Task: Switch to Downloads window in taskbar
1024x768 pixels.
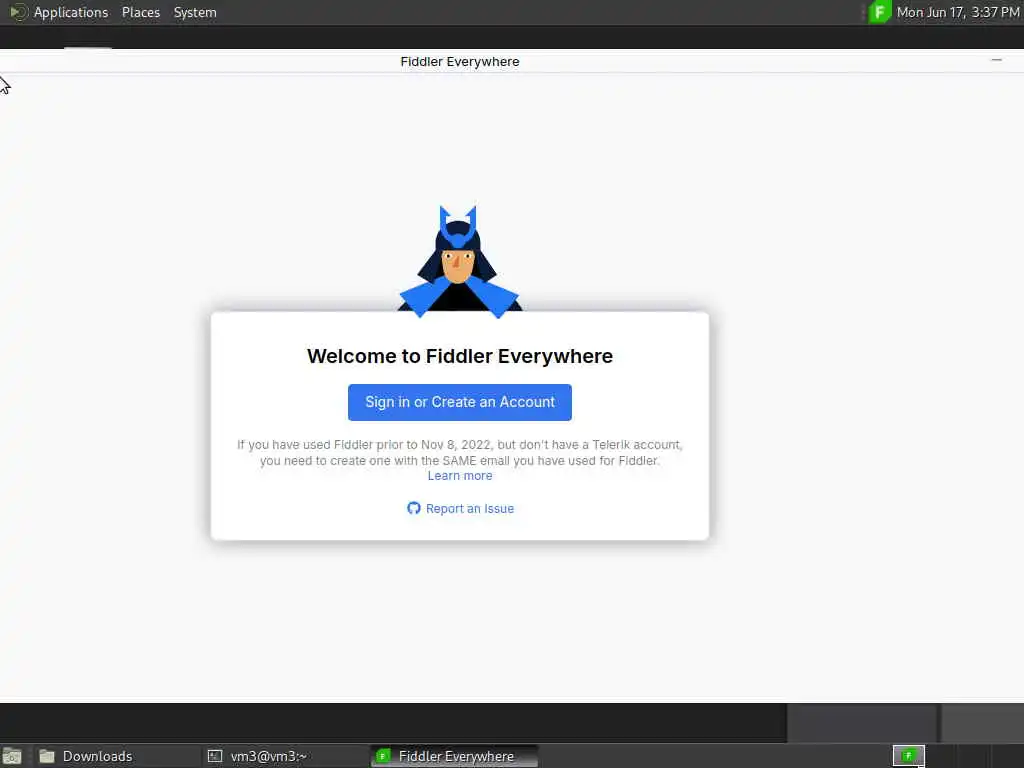Action: point(116,756)
